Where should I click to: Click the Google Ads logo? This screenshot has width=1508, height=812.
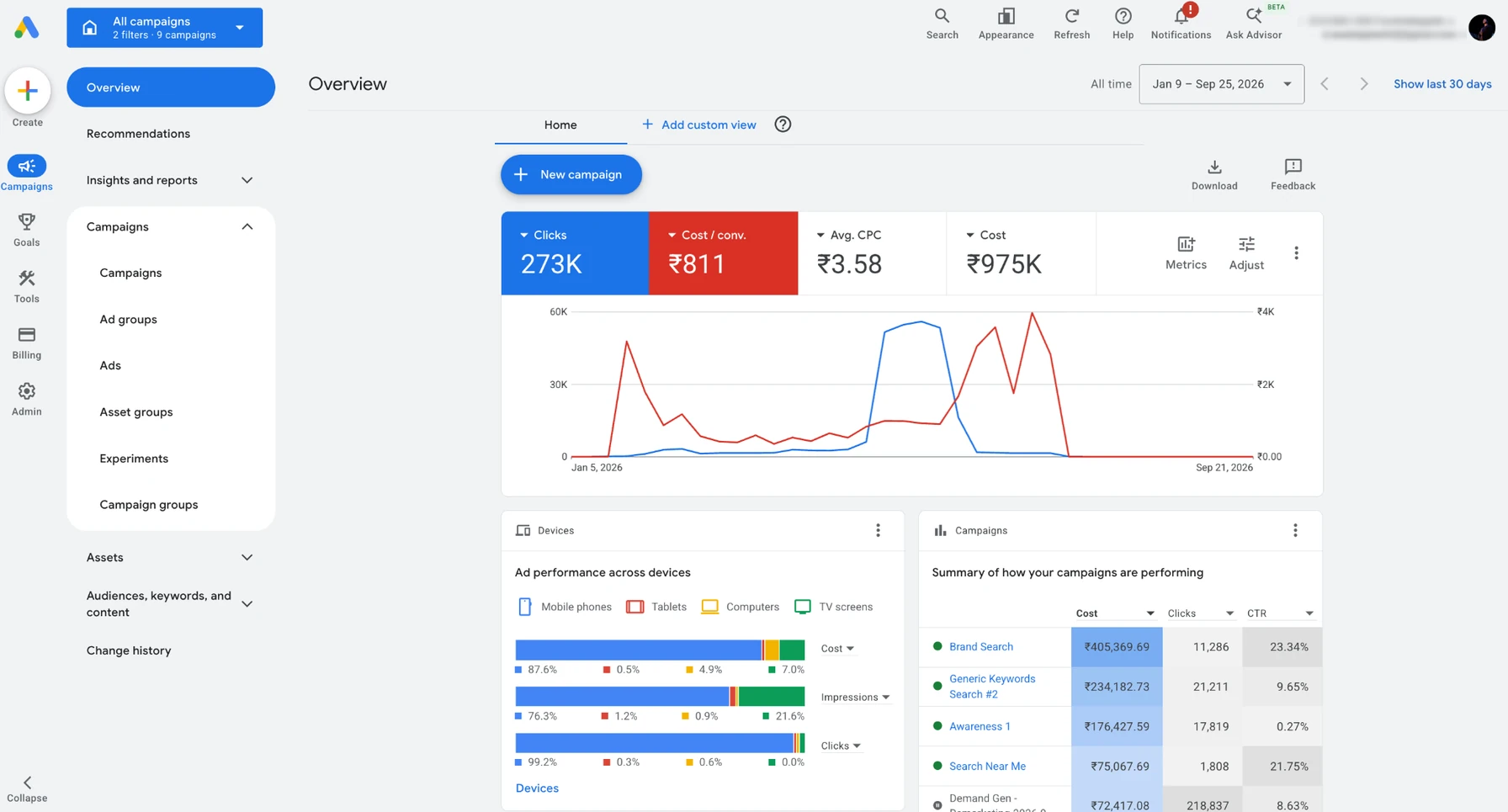click(27, 27)
